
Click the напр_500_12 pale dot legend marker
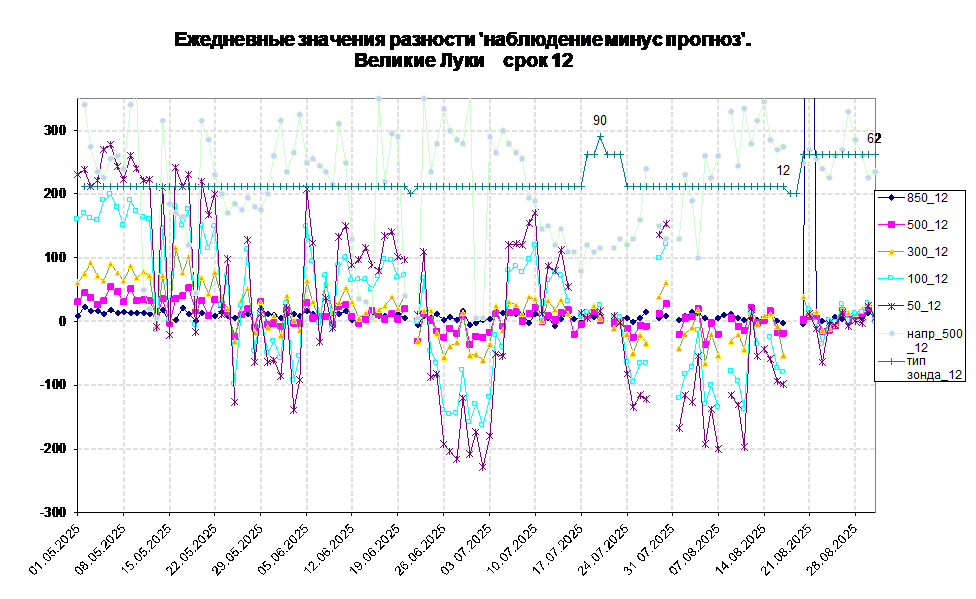pyautogui.click(x=890, y=334)
